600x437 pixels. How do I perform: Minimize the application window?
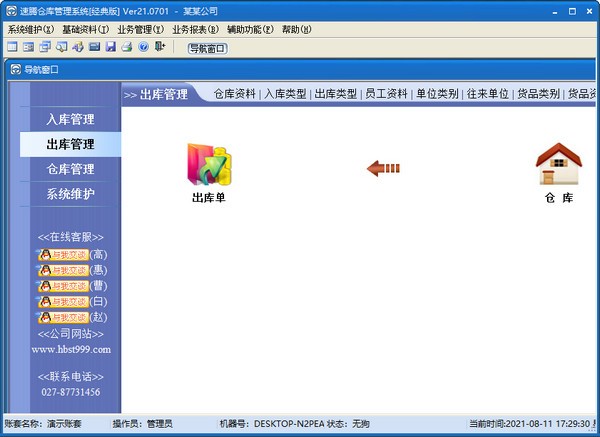pyautogui.click(x=555, y=11)
